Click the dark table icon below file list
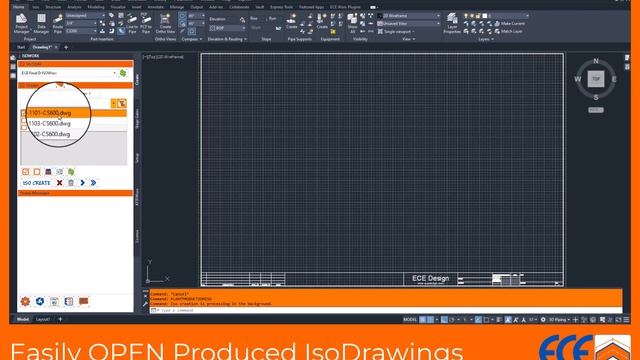The image size is (640, 360). coord(48,172)
